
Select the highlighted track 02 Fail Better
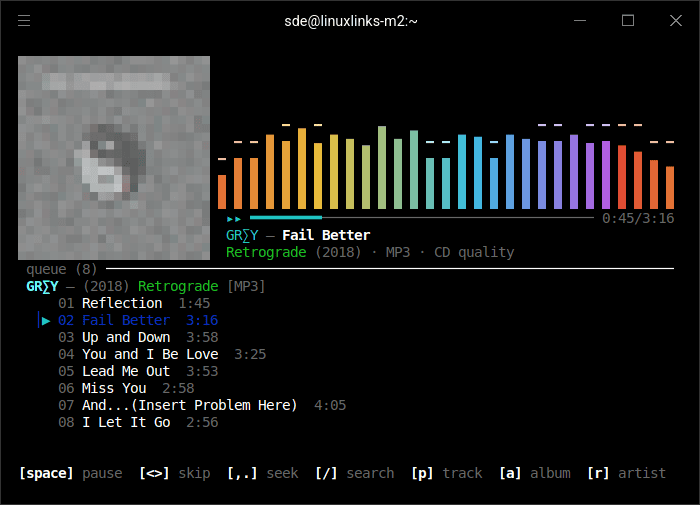click(138, 320)
